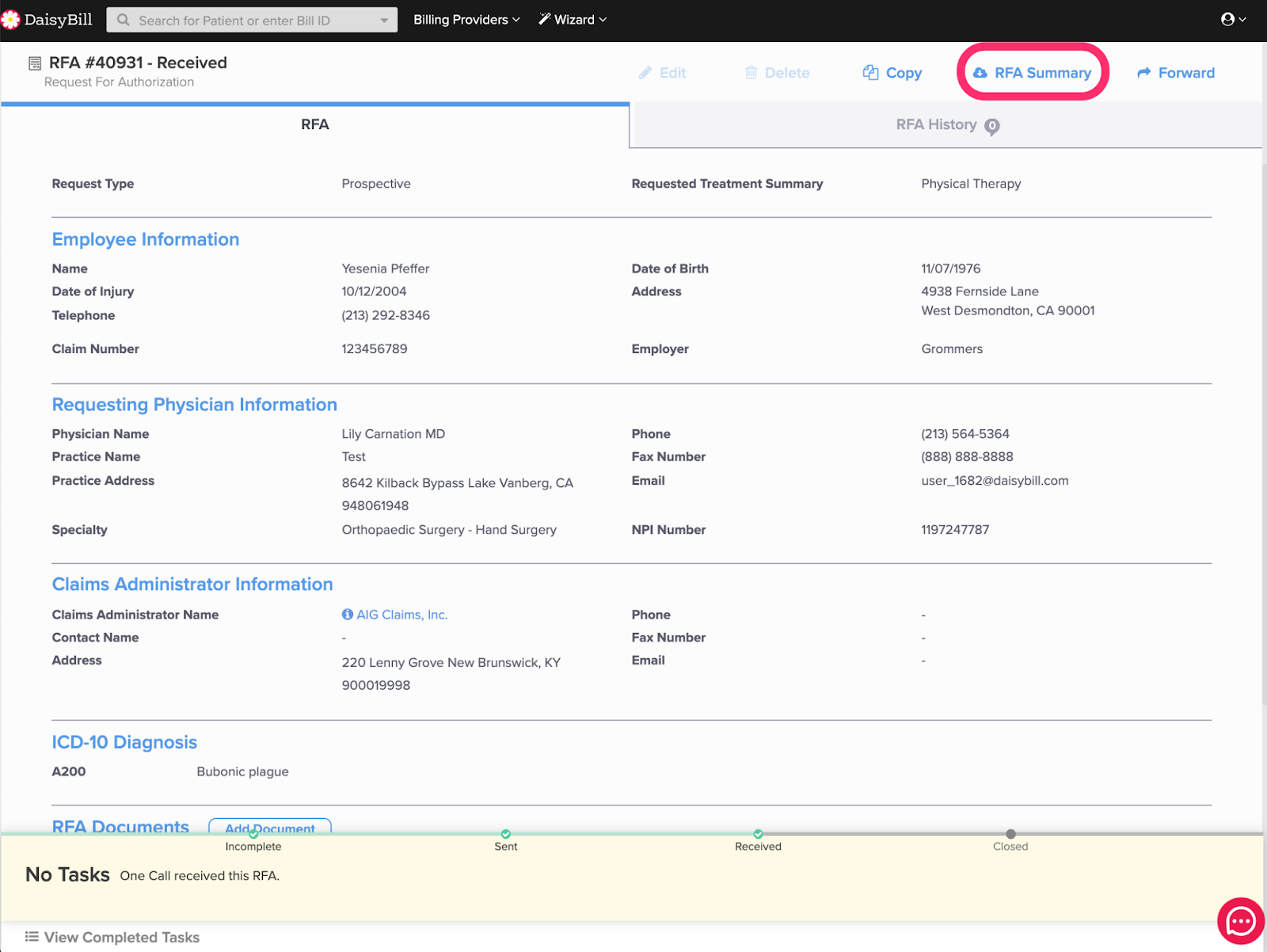Click the fax number (888) 888-8888
The width and height of the screenshot is (1267, 952).
(x=967, y=457)
